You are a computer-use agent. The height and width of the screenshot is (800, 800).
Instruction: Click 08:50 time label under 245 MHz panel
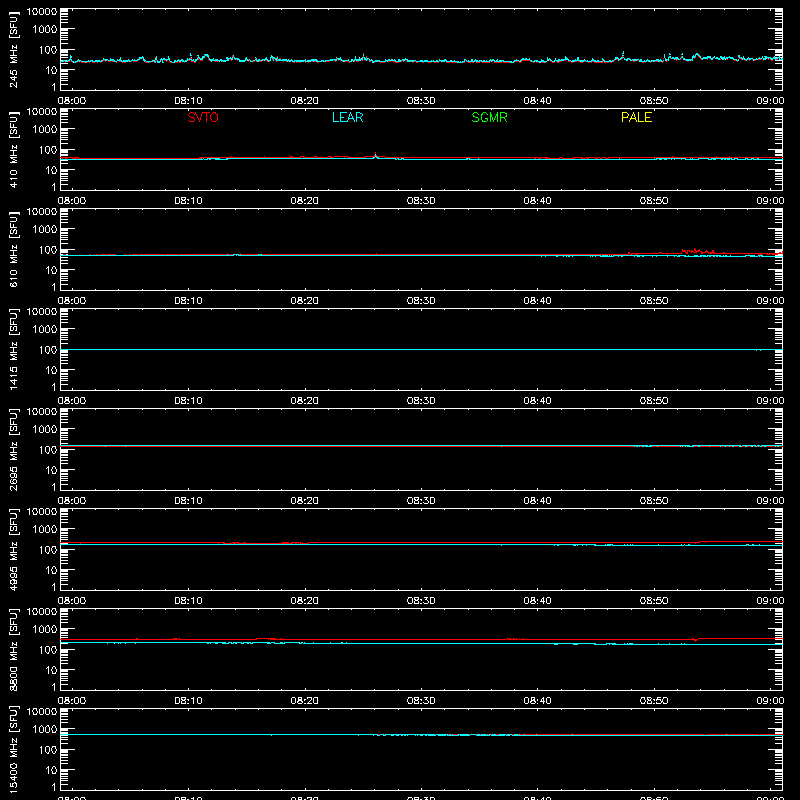(x=654, y=101)
